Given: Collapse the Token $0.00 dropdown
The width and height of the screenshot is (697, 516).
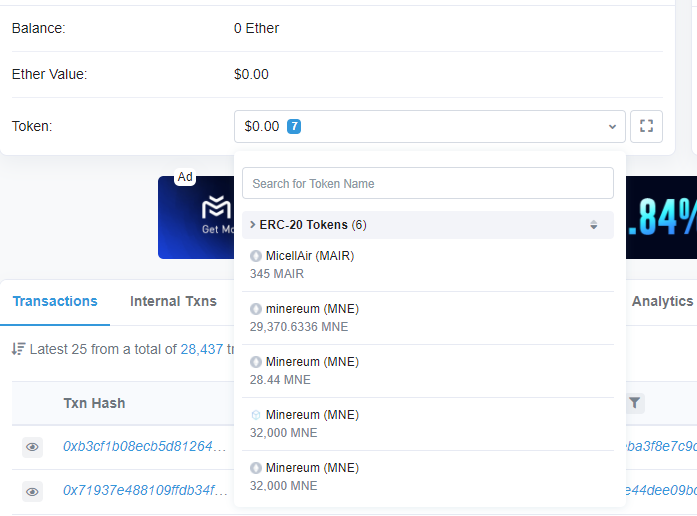Looking at the screenshot, I should tap(429, 126).
